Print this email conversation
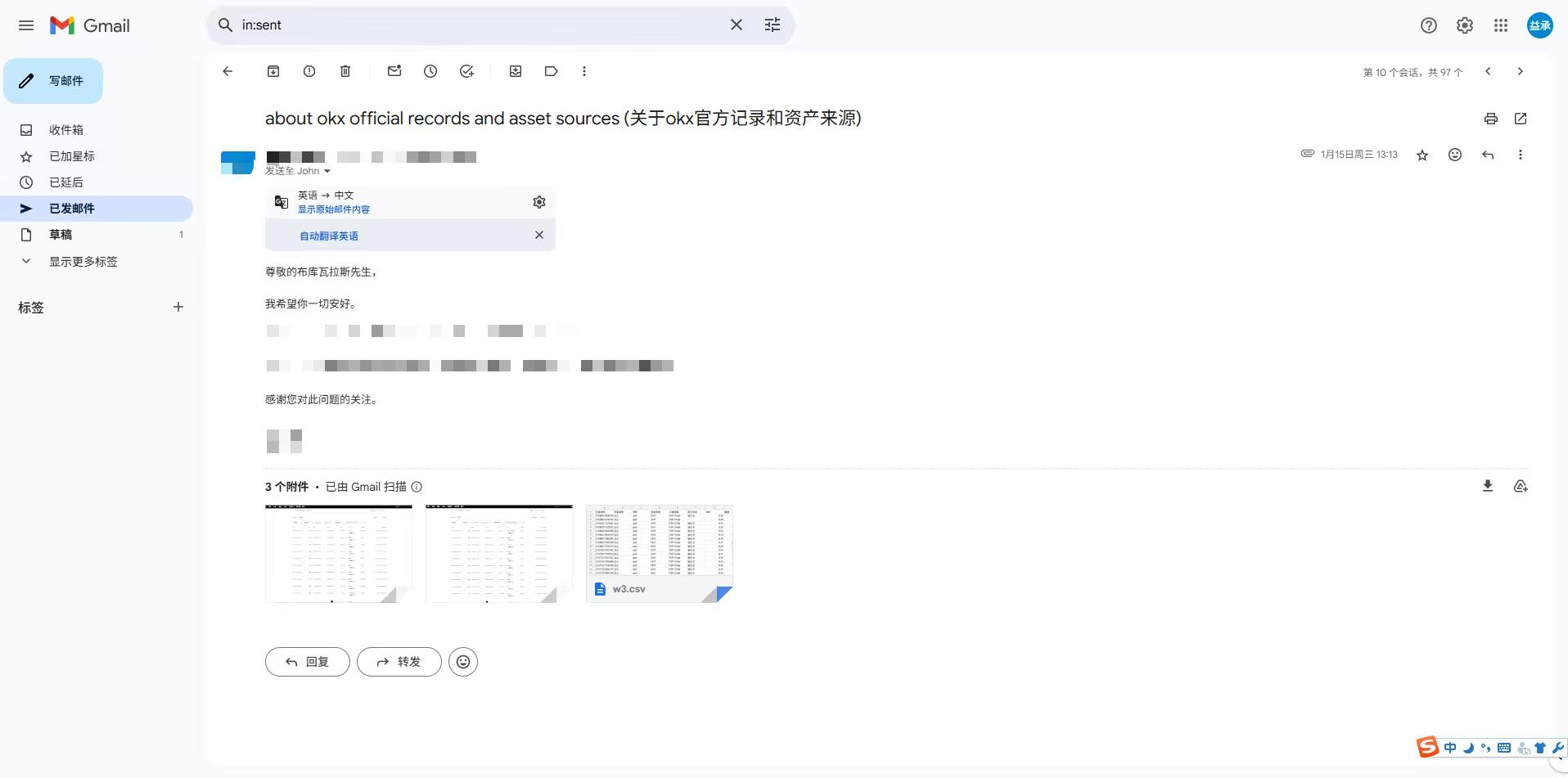Viewport: 1568px width, 778px height. [1490, 119]
